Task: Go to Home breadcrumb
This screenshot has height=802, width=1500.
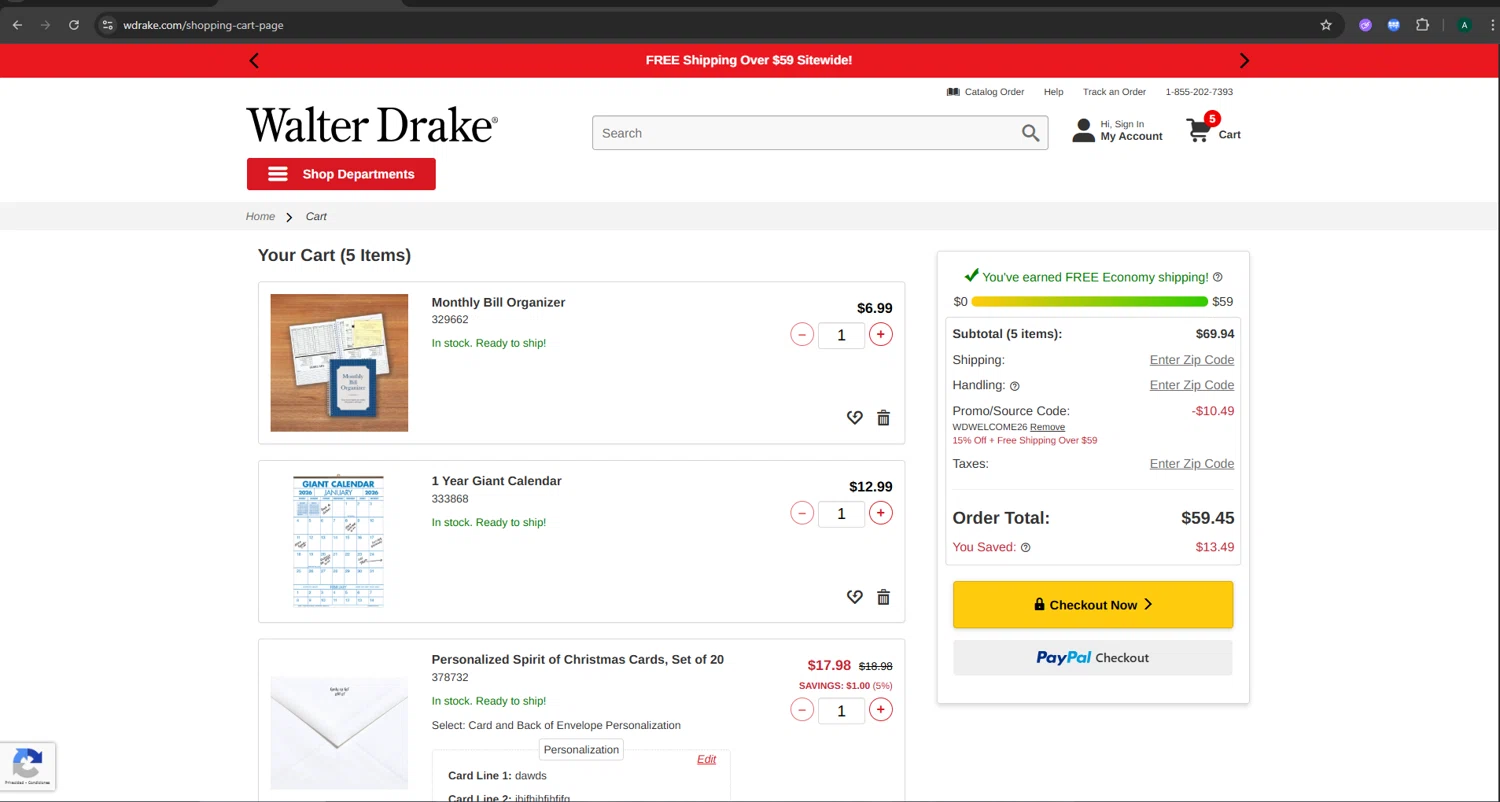Action: point(260,216)
